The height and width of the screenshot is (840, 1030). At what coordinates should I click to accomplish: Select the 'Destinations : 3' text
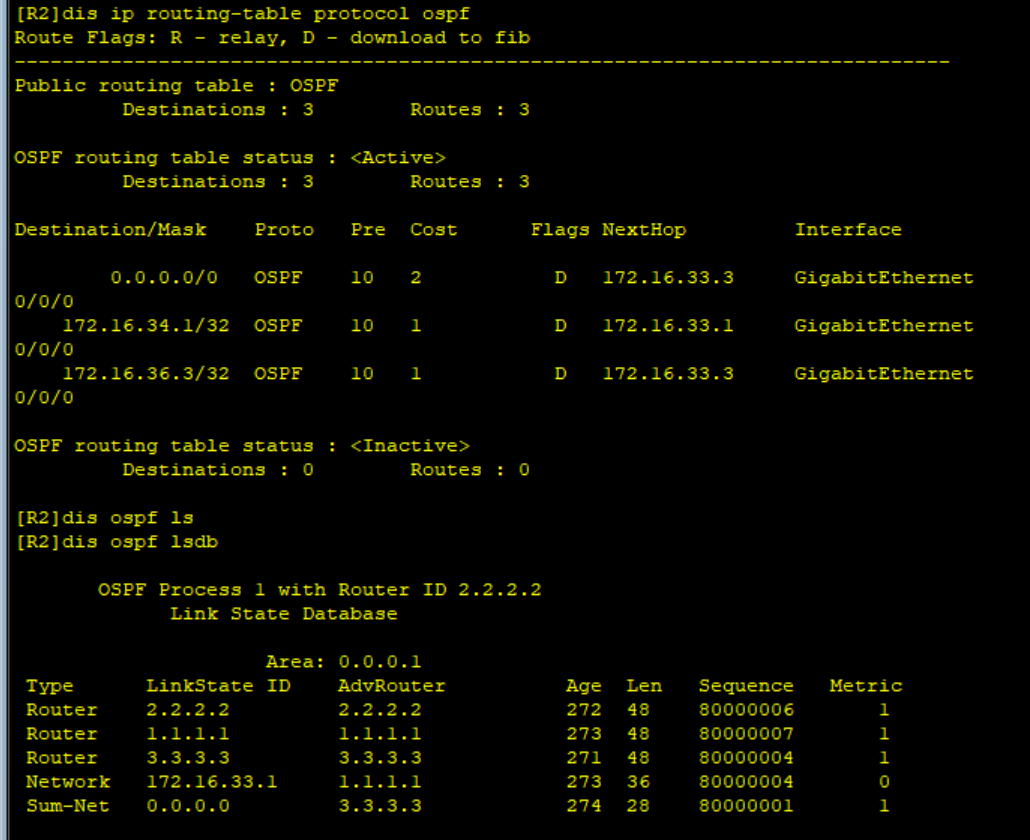[214, 109]
